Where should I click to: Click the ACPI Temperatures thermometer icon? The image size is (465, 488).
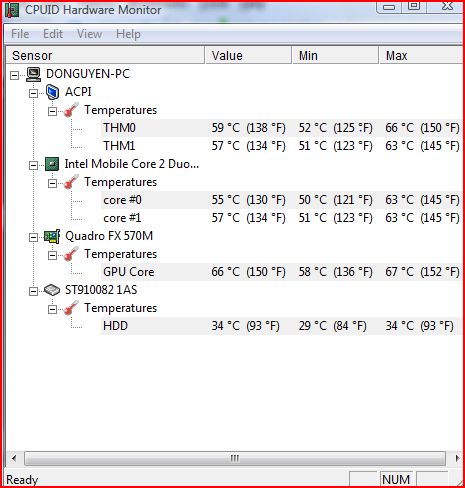click(71, 110)
